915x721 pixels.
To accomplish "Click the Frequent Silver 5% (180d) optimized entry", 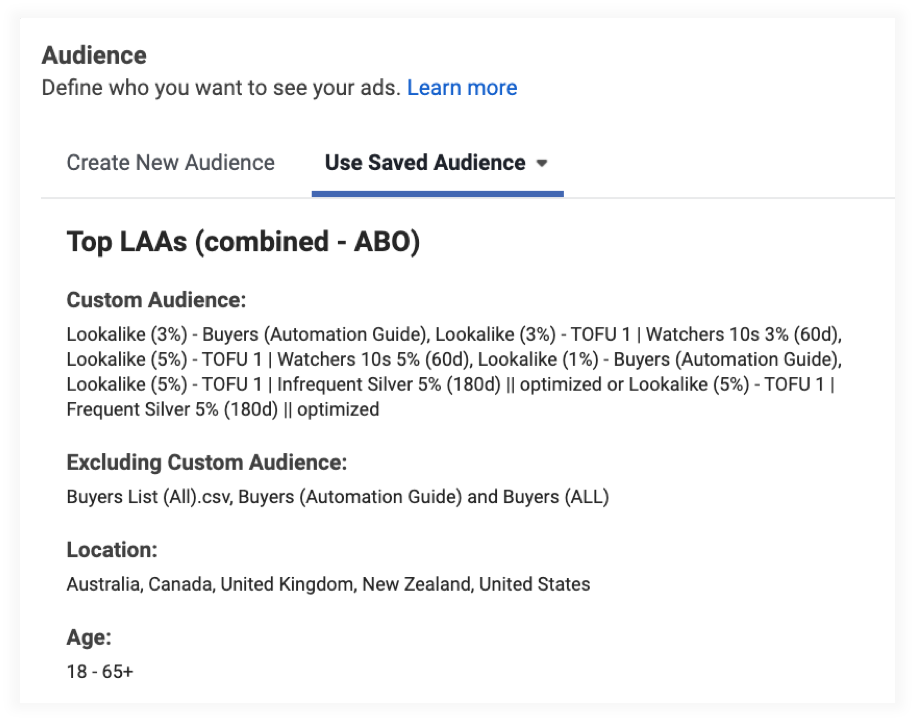I will pyautogui.click(x=222, y=409).
